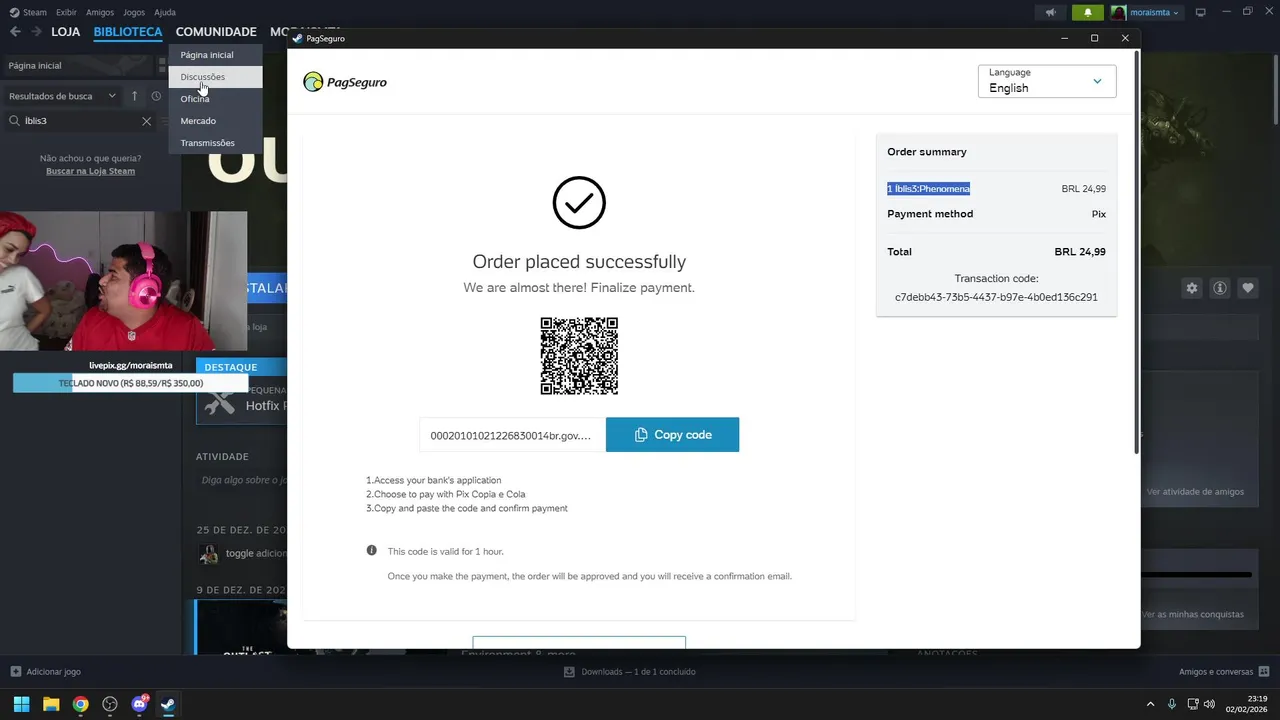The height and width of the screenshot is (720, 1280).
Task: Click the transaction code text
Action: pyautogui.click(x=996, y=297)
